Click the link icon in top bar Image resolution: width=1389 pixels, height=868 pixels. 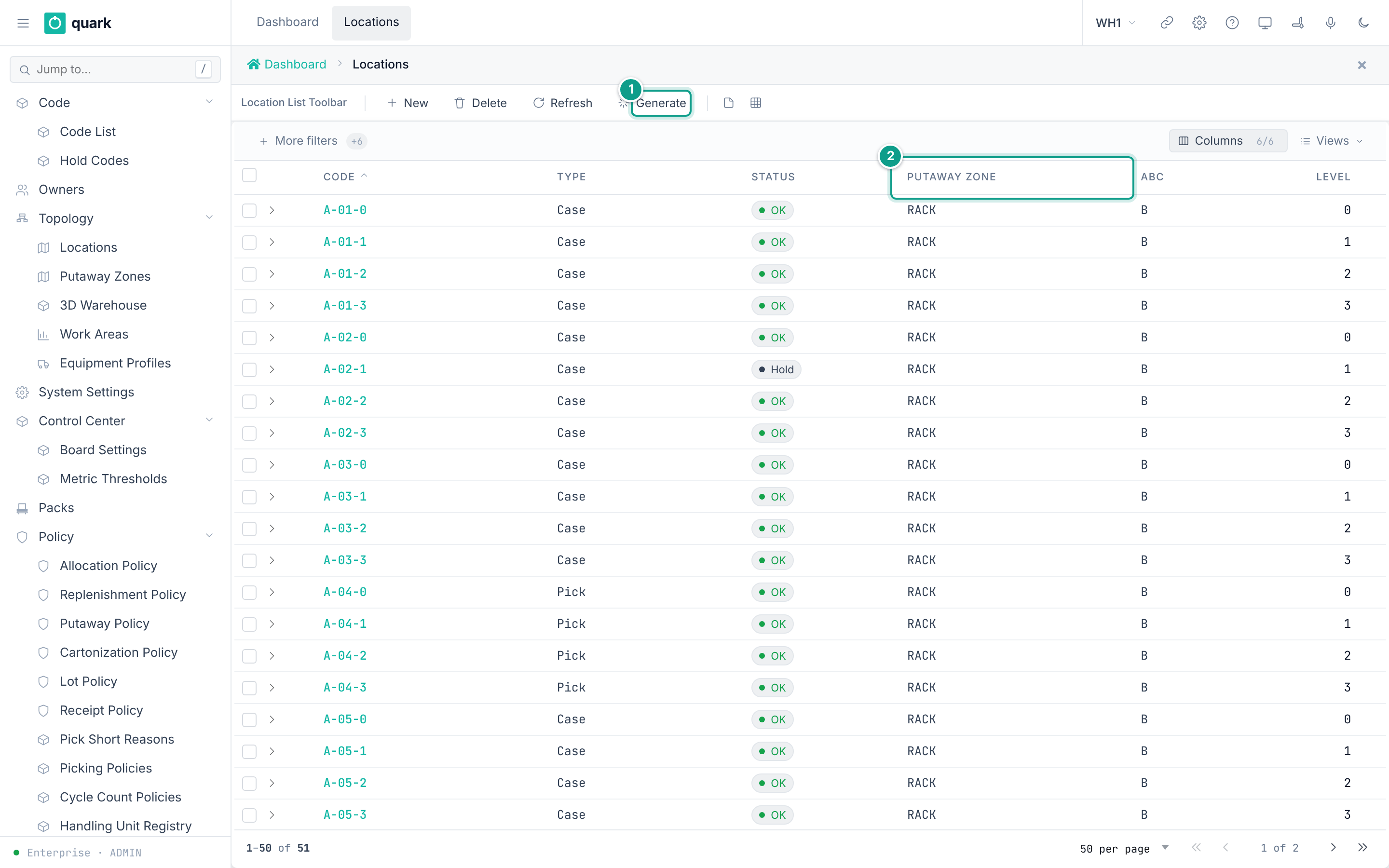1166,23
